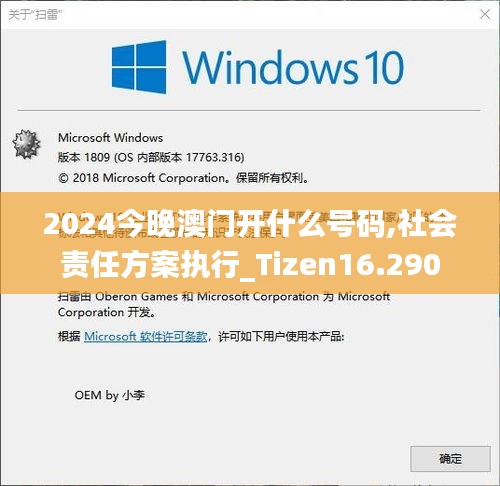Click the separator line below the logo
Viewport: 500px width, 486px height.
click(249, 110)
